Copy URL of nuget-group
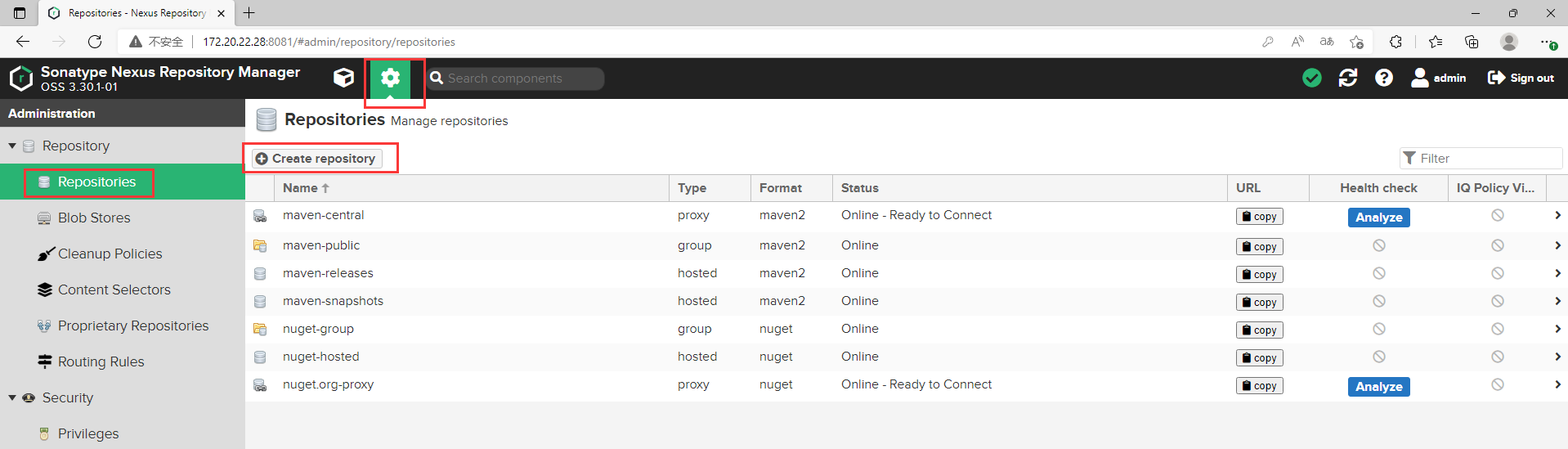The height and width of the screenshot is (449, 1568). 1259,330
